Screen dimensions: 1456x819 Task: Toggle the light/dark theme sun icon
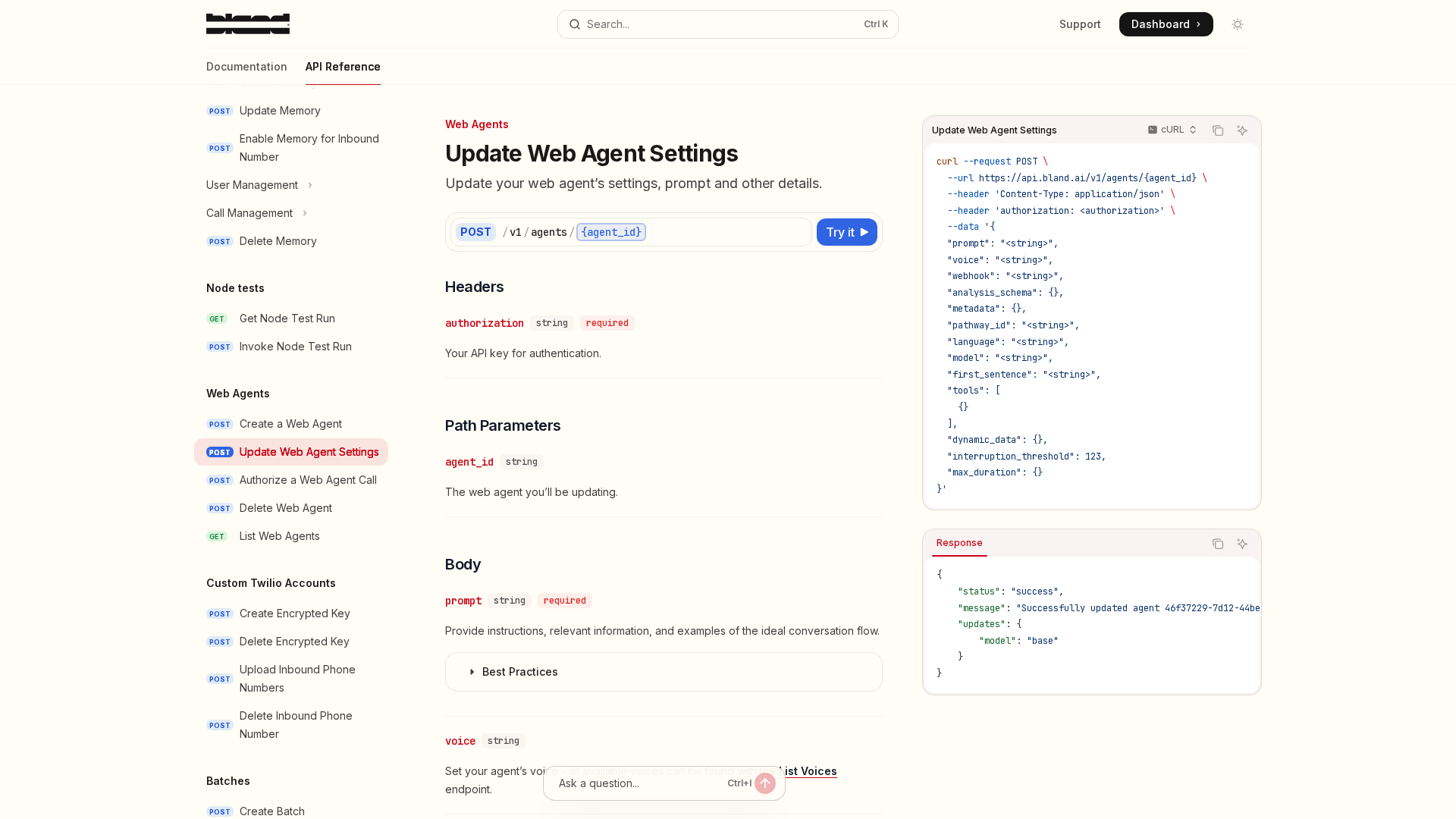click(x=1238, y=24)
